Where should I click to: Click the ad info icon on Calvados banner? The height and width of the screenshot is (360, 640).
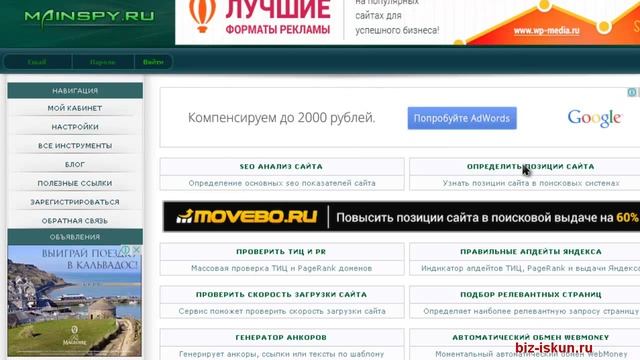point(127,249)
